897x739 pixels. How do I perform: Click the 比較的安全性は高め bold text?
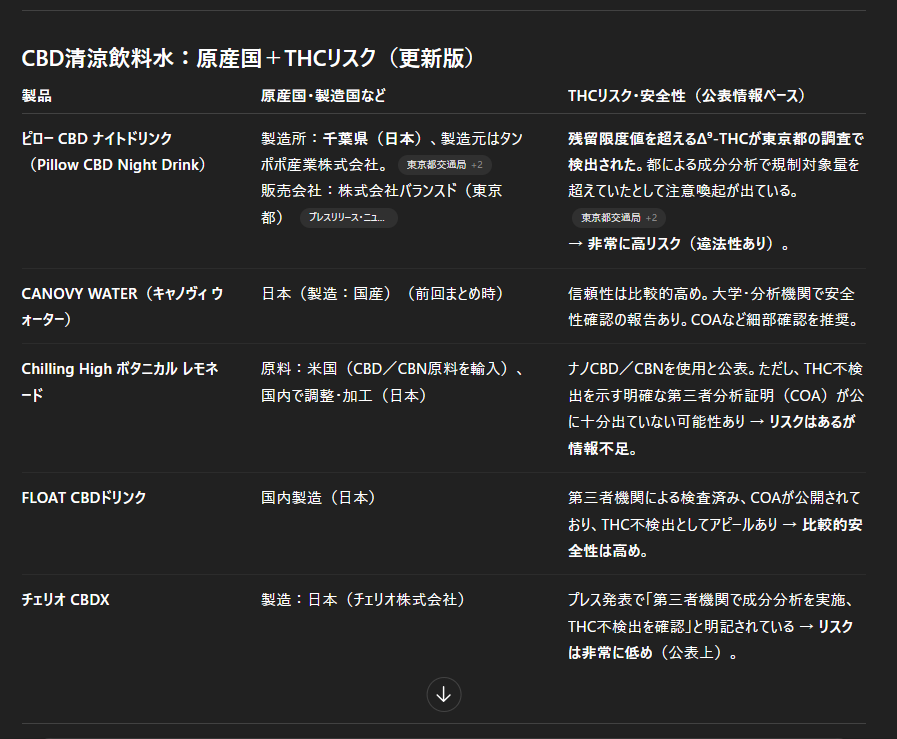click(x=715, y=538)
